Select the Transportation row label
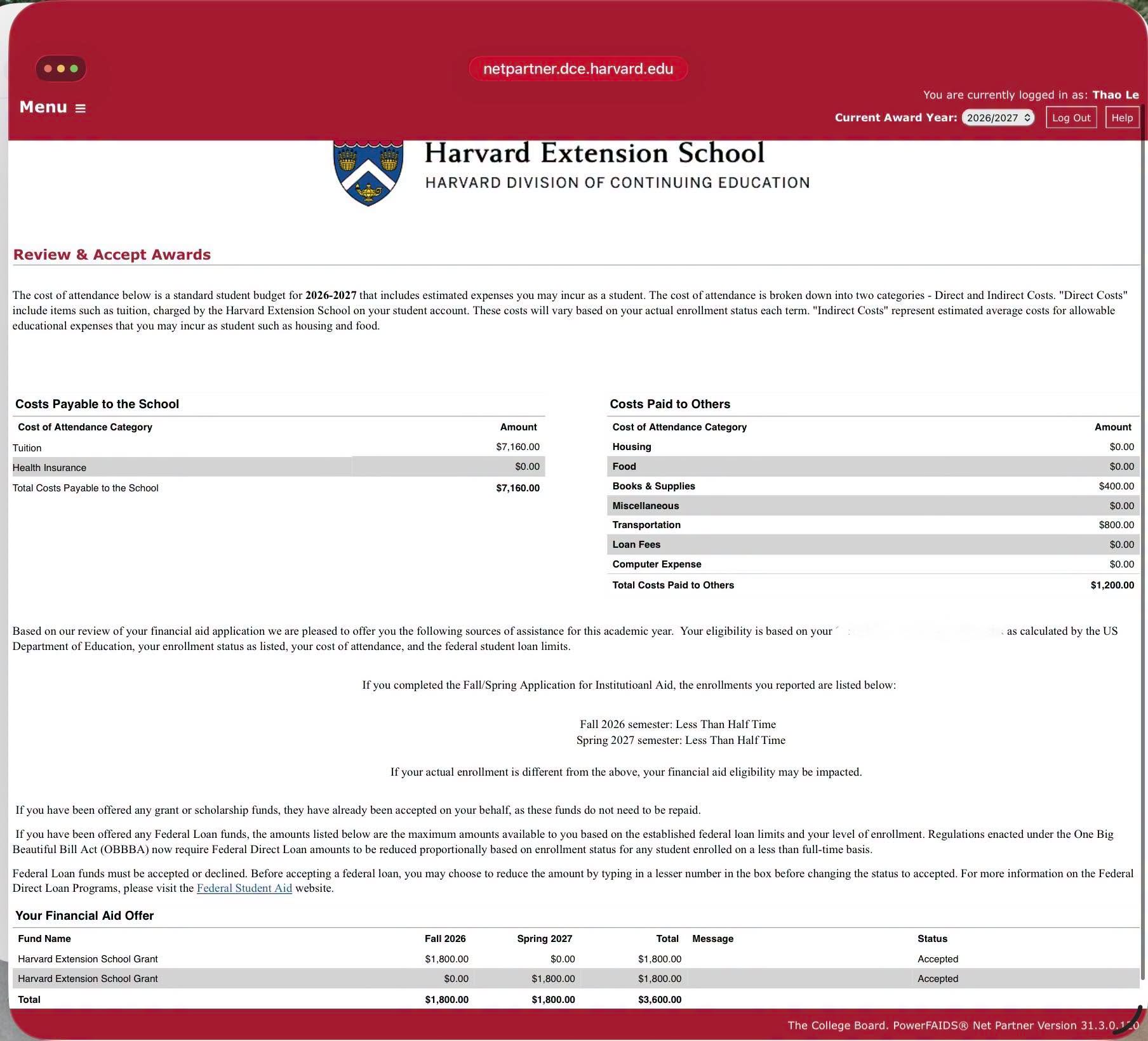1148x1041 pixels. [646, 525]
